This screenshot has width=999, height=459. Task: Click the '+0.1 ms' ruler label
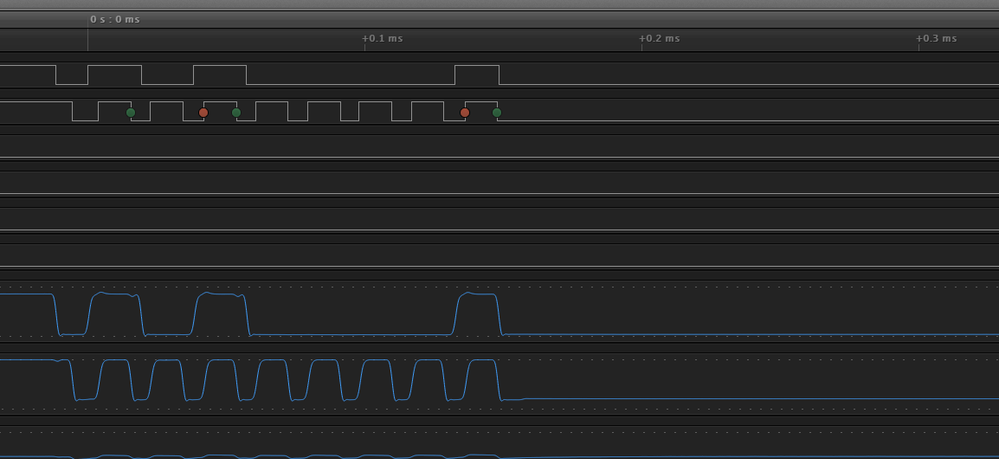click(382, 38)
